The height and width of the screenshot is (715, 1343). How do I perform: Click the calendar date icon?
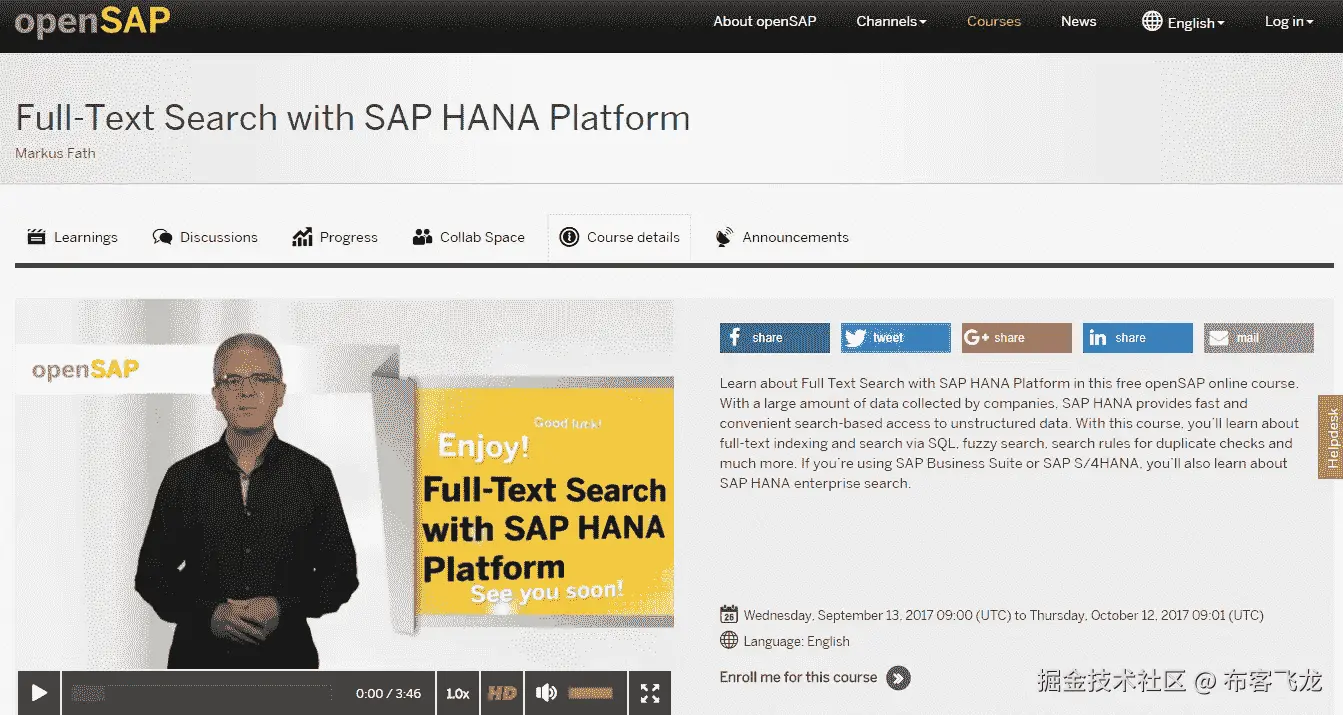(x=729, y=615)
